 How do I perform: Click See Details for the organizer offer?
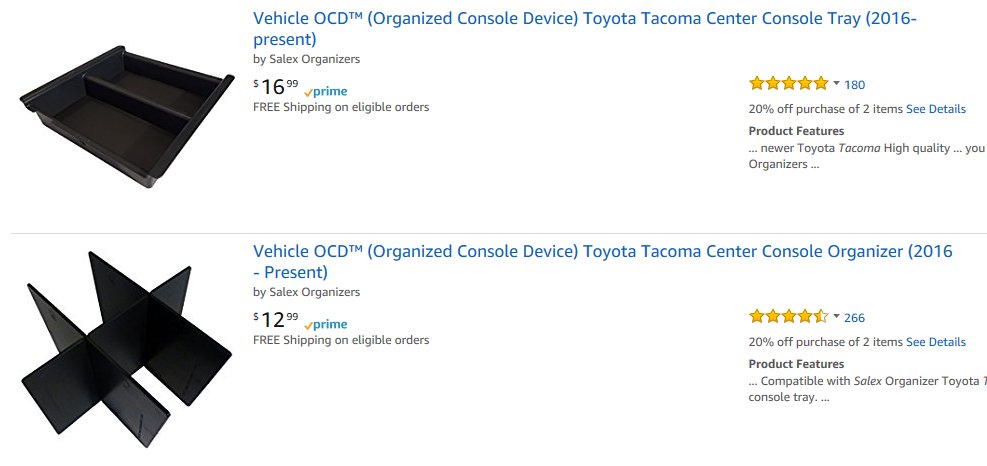point(936,342)
